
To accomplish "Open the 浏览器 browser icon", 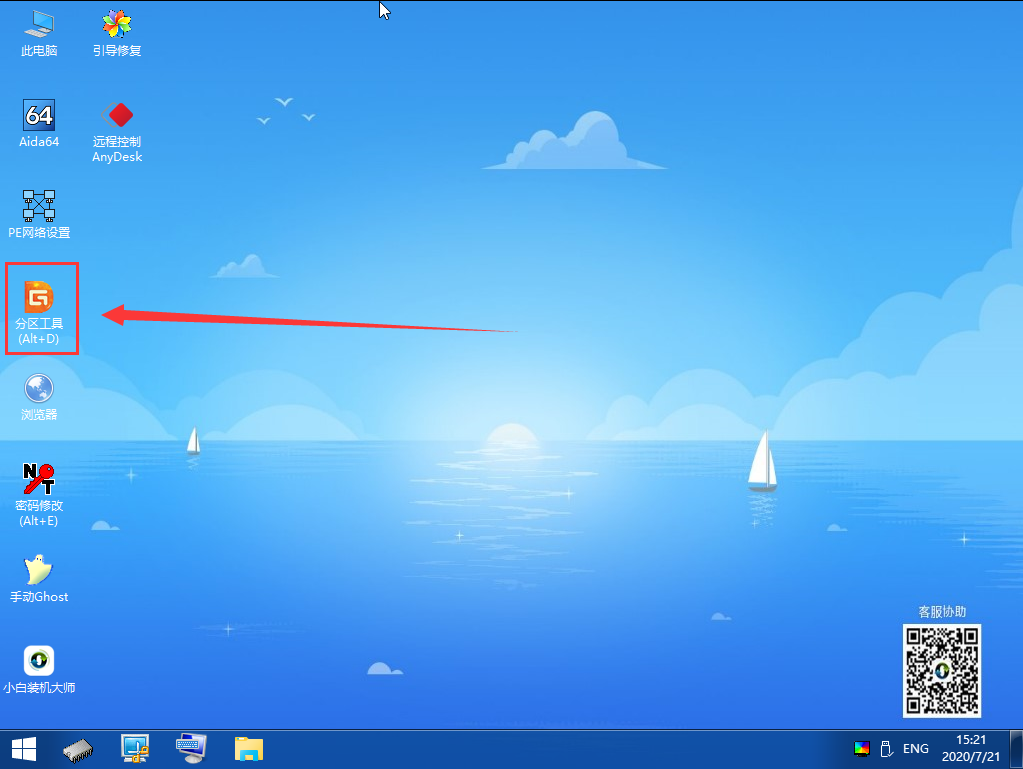I will coord(39,397).
